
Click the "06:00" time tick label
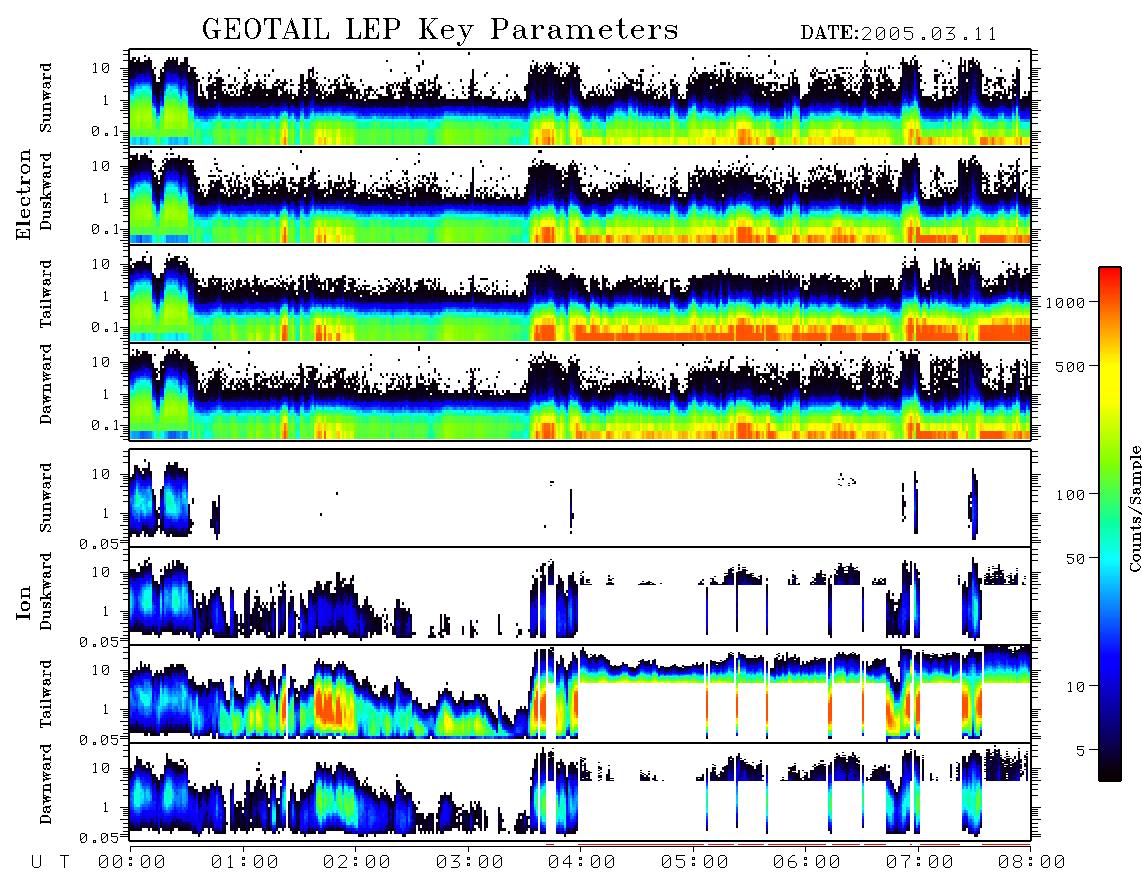(807, 863)
